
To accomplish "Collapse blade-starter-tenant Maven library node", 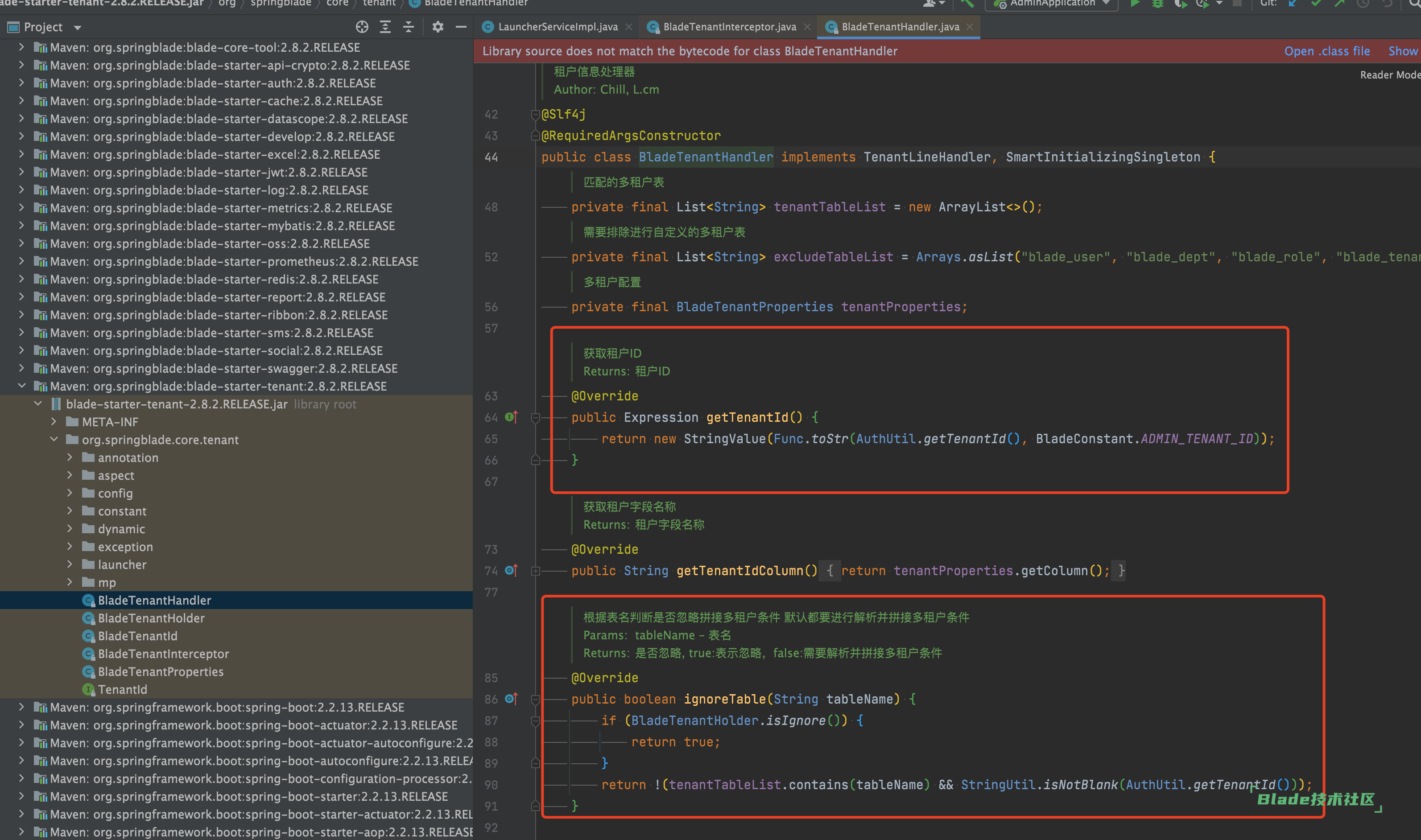I will pyautogui.click(x=21, y=386).
